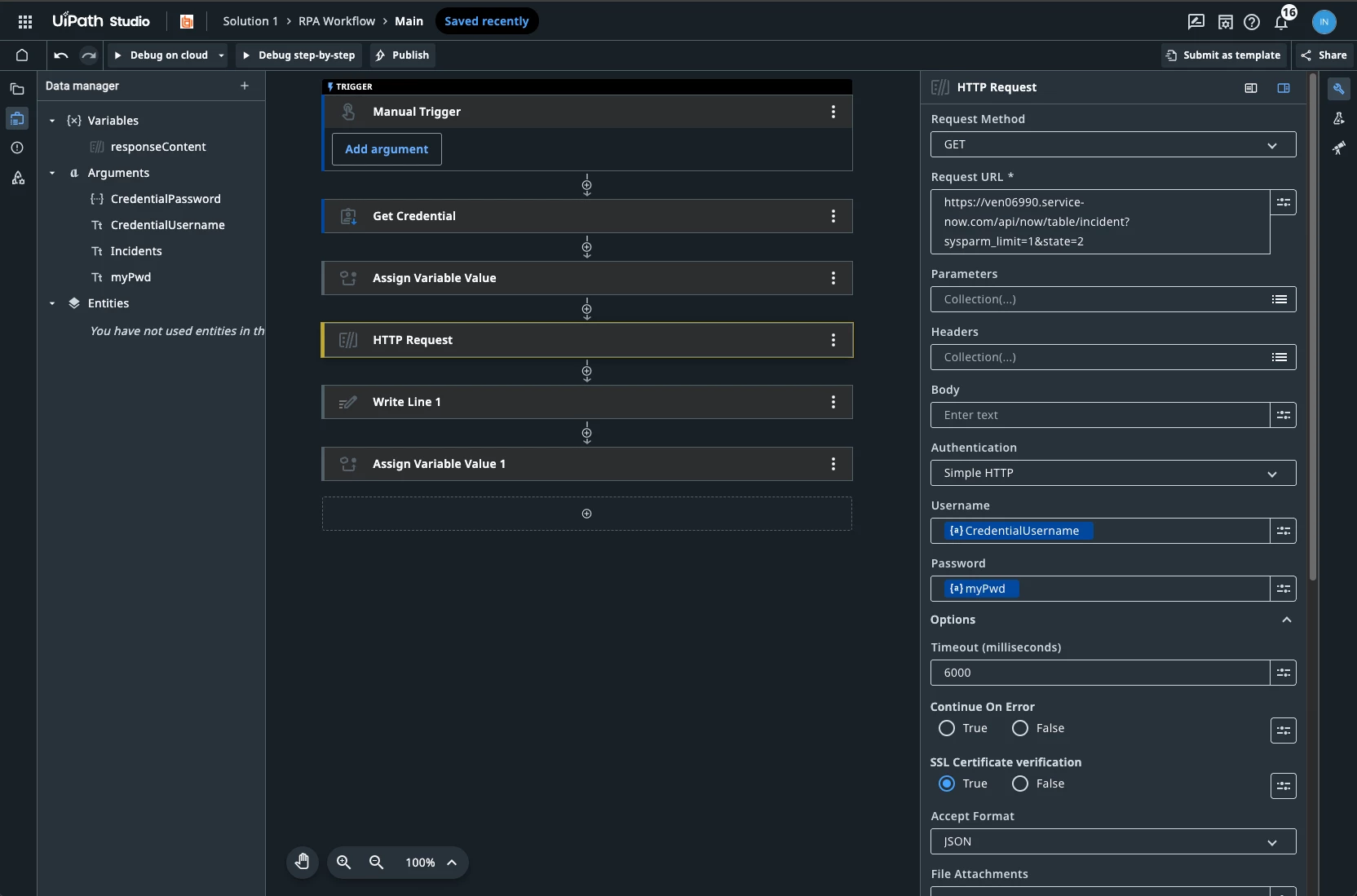This screenshot has height=896, width=1357.
Task: Redo the last action
Action: pos(88,55)
